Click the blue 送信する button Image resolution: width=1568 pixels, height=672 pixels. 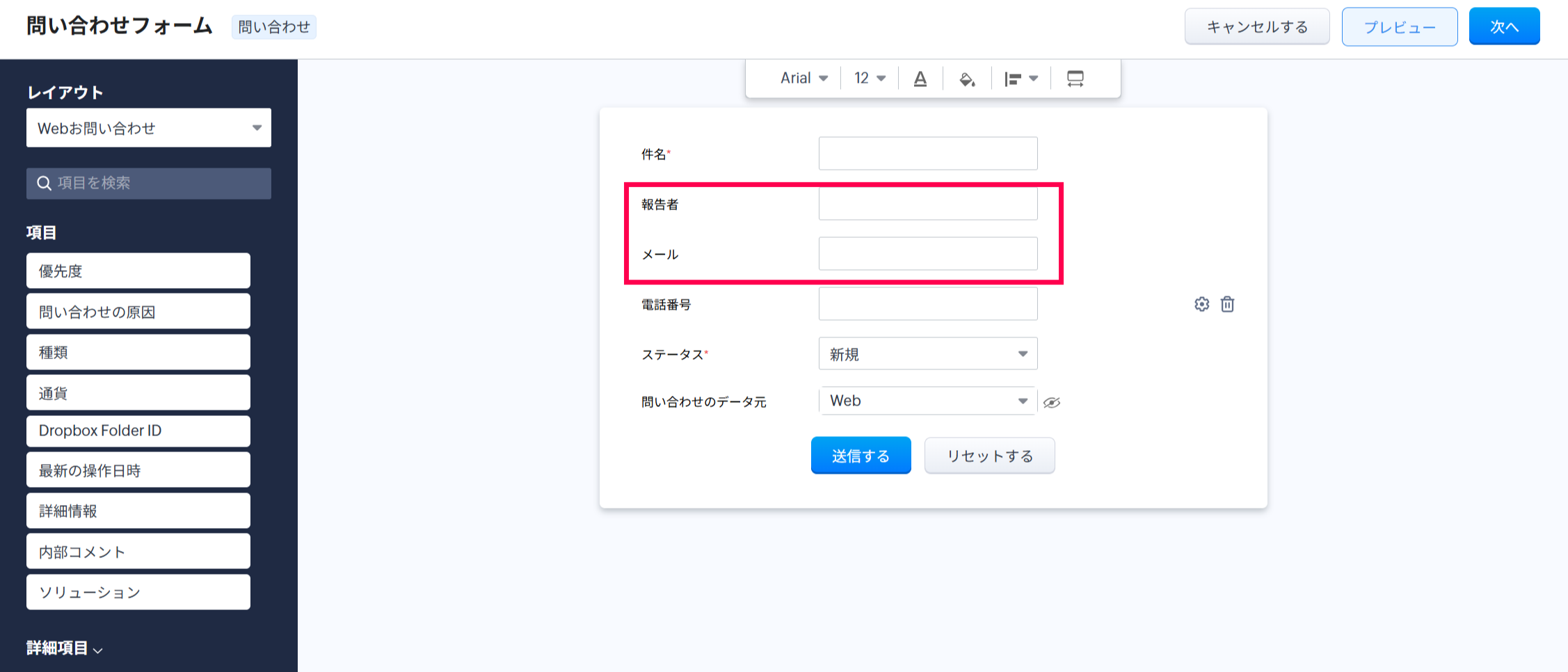pyautogui.click(x=861, y=456)
